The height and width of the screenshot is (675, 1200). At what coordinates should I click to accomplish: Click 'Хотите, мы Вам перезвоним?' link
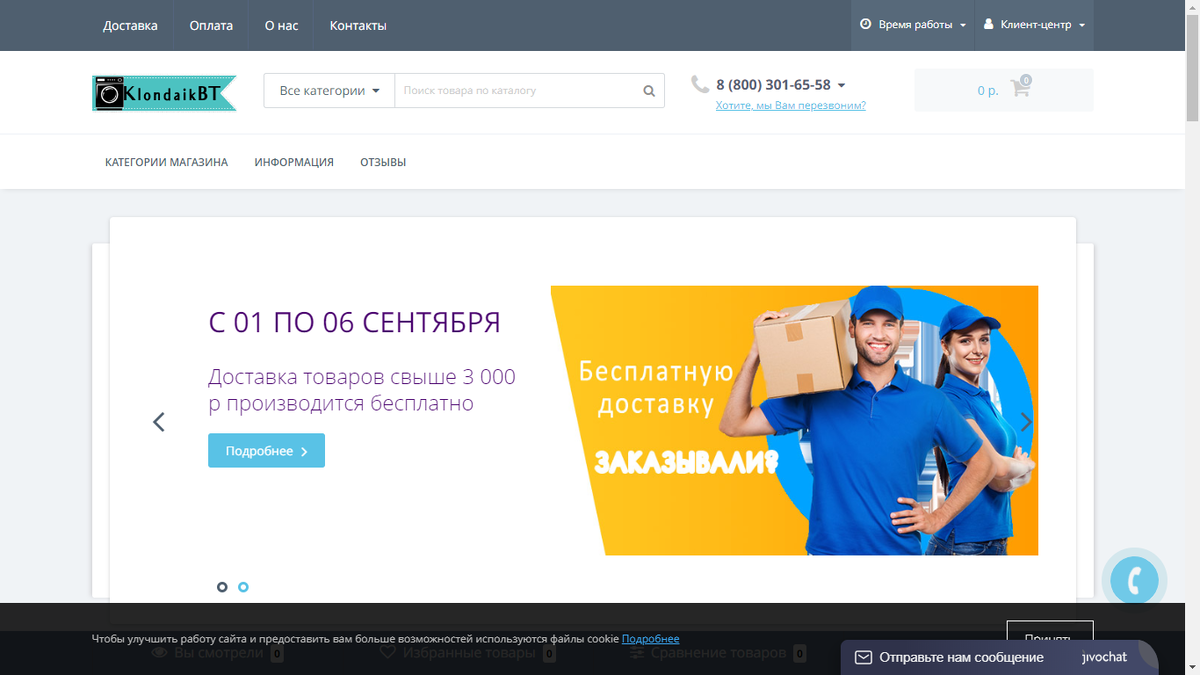tap(791, 105)
